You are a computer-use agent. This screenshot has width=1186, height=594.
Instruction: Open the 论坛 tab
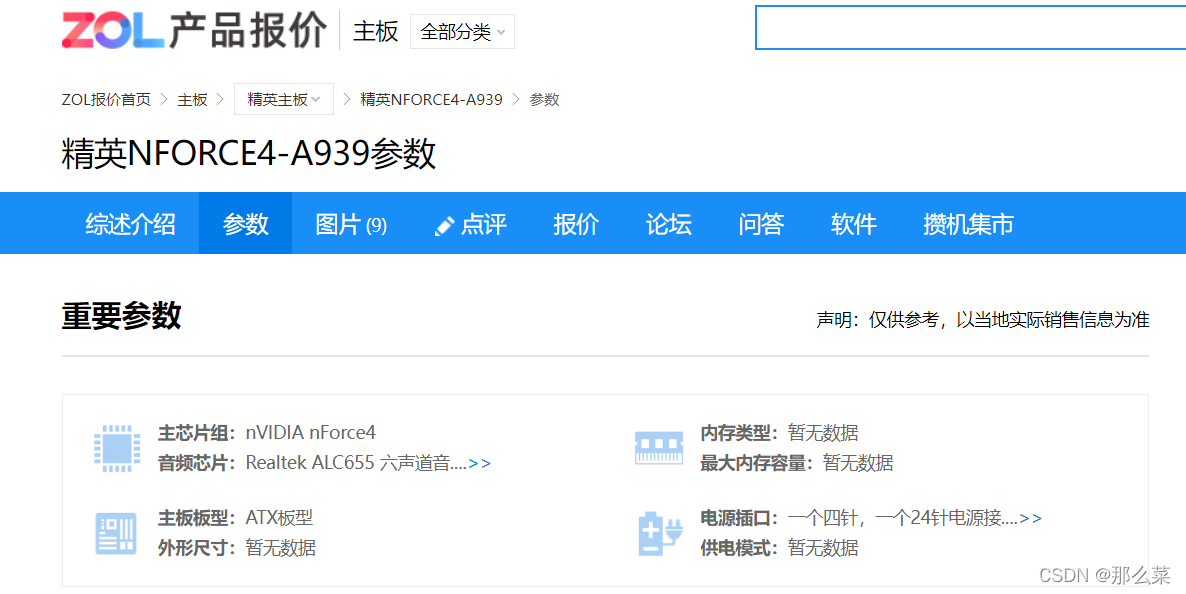[669, 224]
